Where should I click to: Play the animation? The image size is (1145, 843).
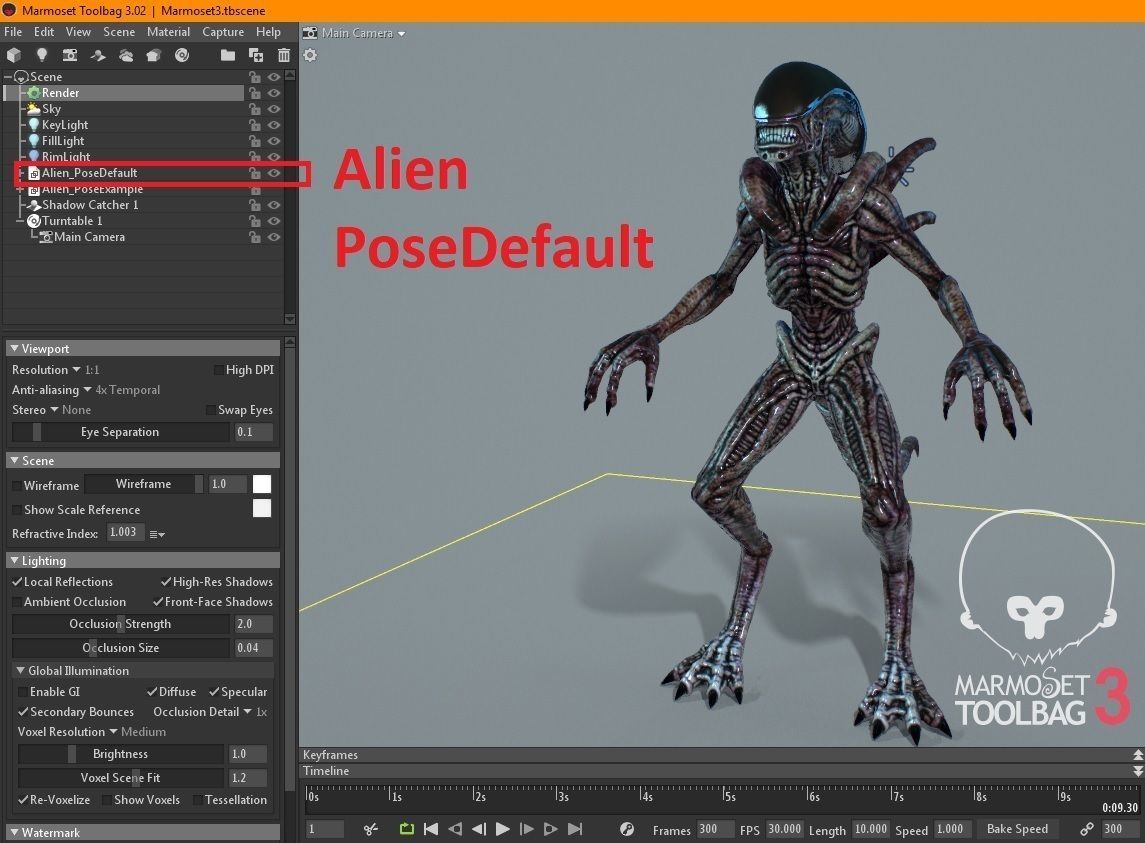coord(502,828)
